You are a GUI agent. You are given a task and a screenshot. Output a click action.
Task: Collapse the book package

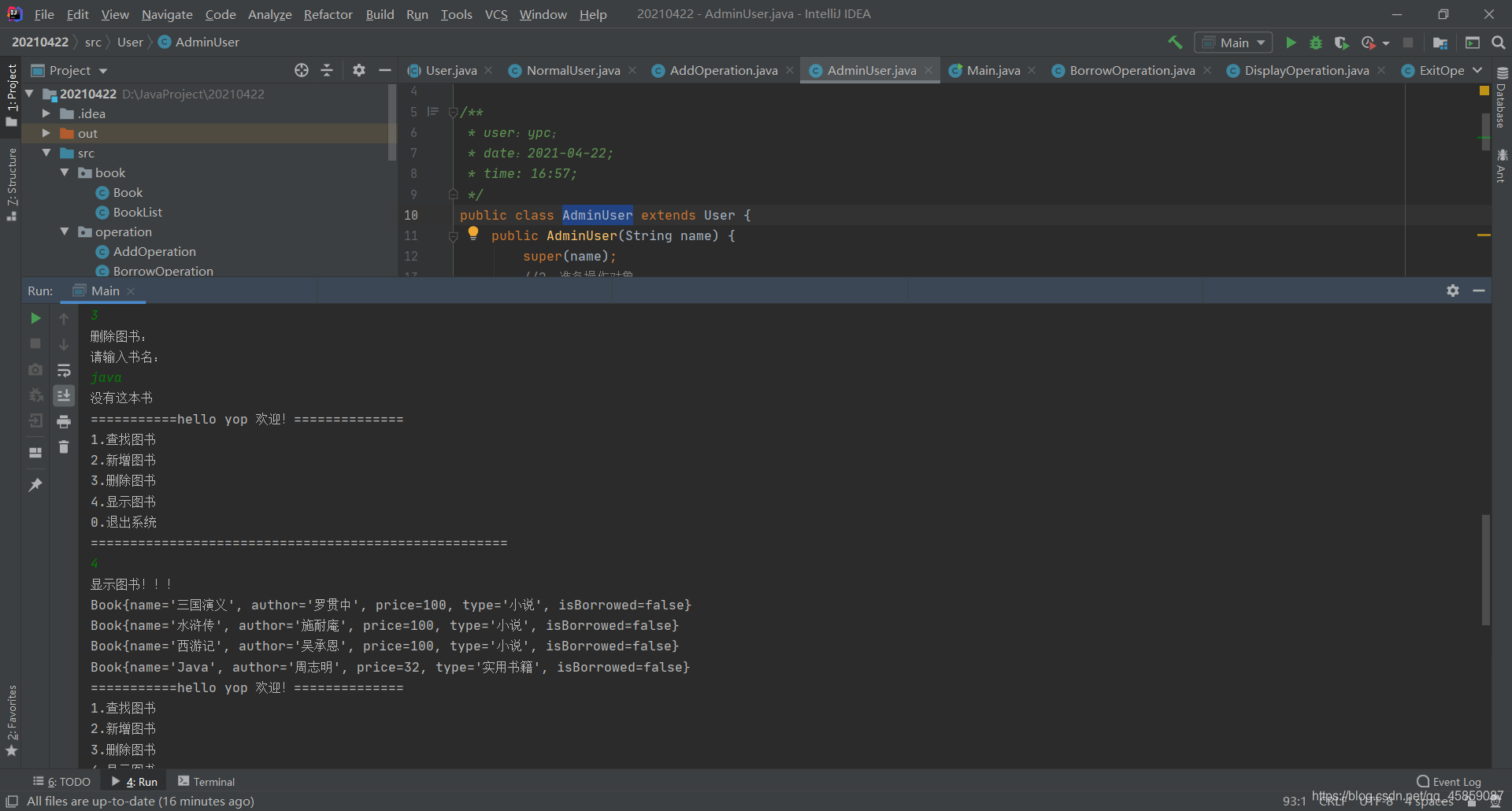click(65, 172)
